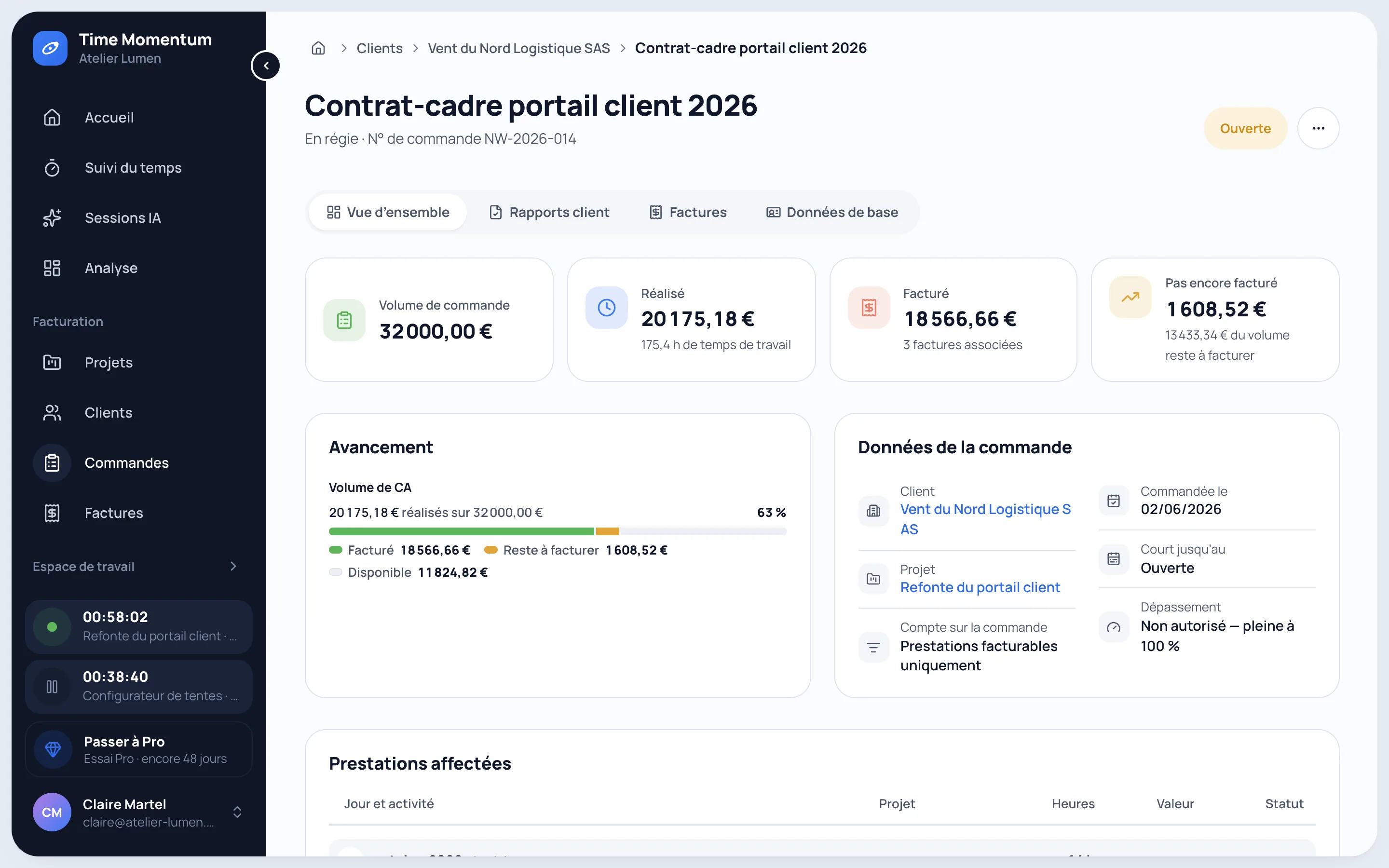Click the Time Momentum logo icon

[x=50, y=48]
